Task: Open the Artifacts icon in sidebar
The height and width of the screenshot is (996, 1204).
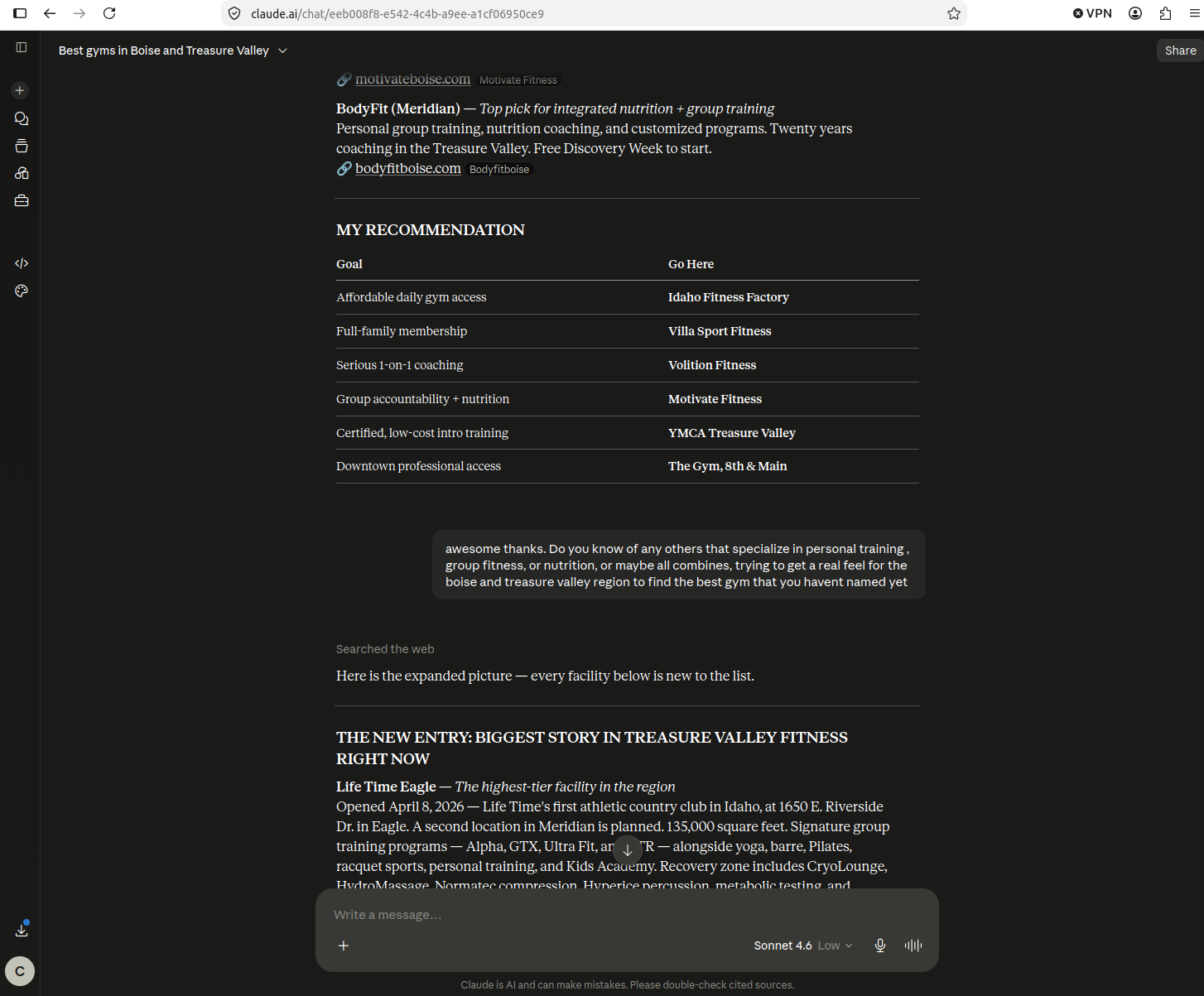Action: pyautogui.click(x=22, y=173)
